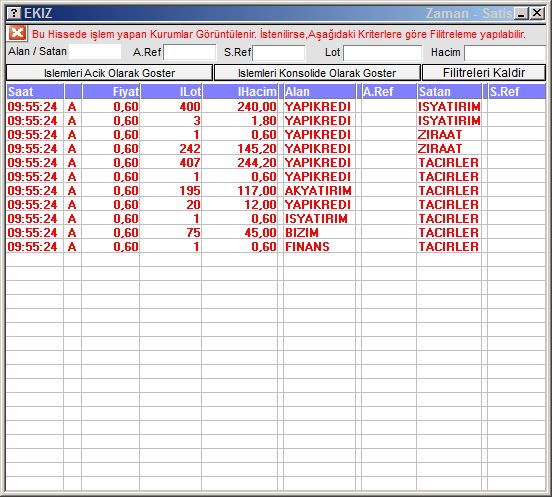
Task: Click seller TACIRLER in the BIZIM row
Action: tap(448, 233)
